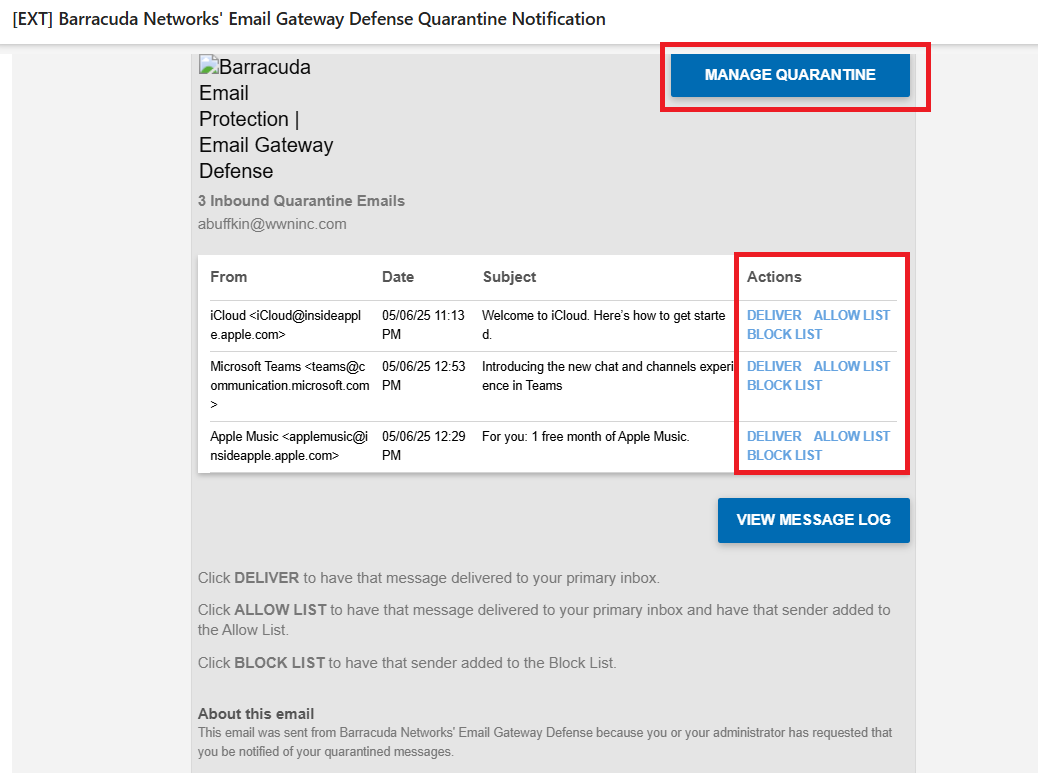The image size is (1038, 773).
Task: Deliver the Apple Music email
Action: 774,437
